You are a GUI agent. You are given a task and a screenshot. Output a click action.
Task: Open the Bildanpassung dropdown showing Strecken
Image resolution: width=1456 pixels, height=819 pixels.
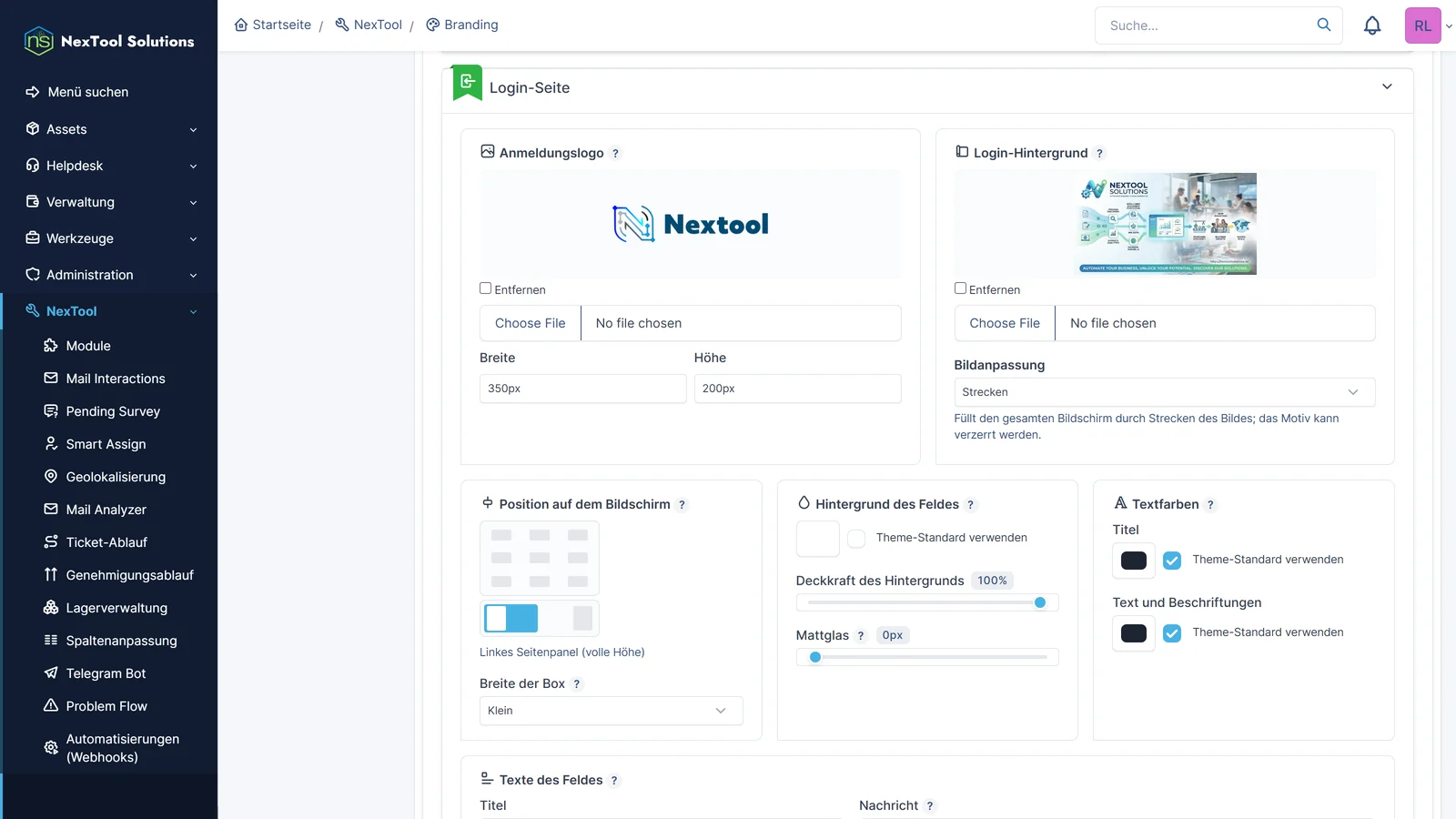1164,392
